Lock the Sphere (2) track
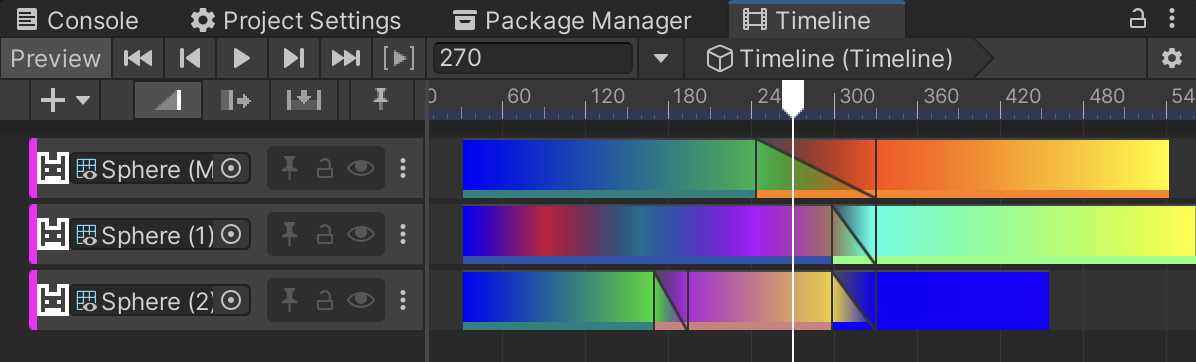This screenshot has width=1196, height=362. [x=325, y=301]
